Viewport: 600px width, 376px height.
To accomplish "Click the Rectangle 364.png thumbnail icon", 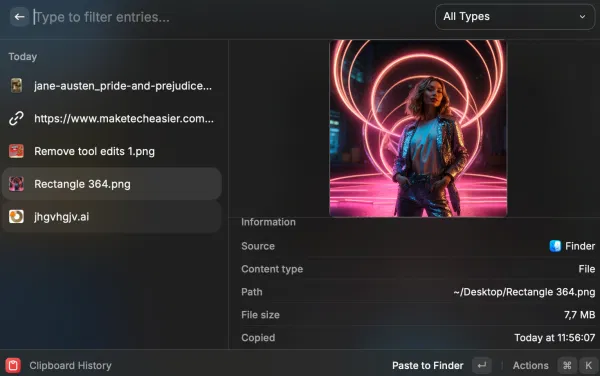I will pos(16,184).
